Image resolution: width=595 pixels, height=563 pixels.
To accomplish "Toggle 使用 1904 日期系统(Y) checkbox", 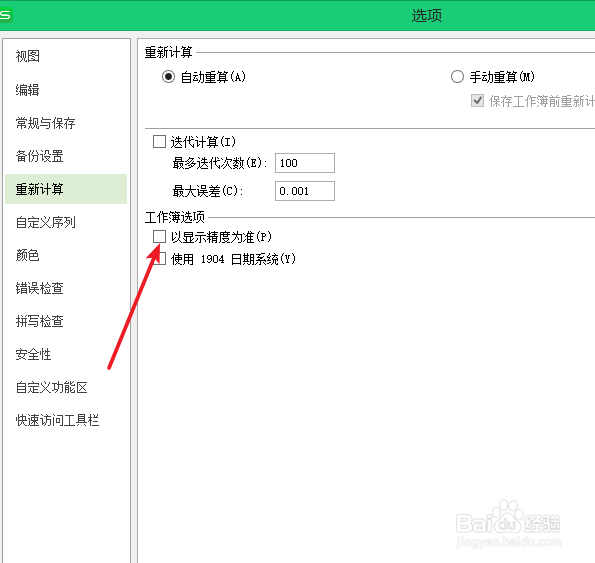I will pyautogui.click(x=161, y=259).
